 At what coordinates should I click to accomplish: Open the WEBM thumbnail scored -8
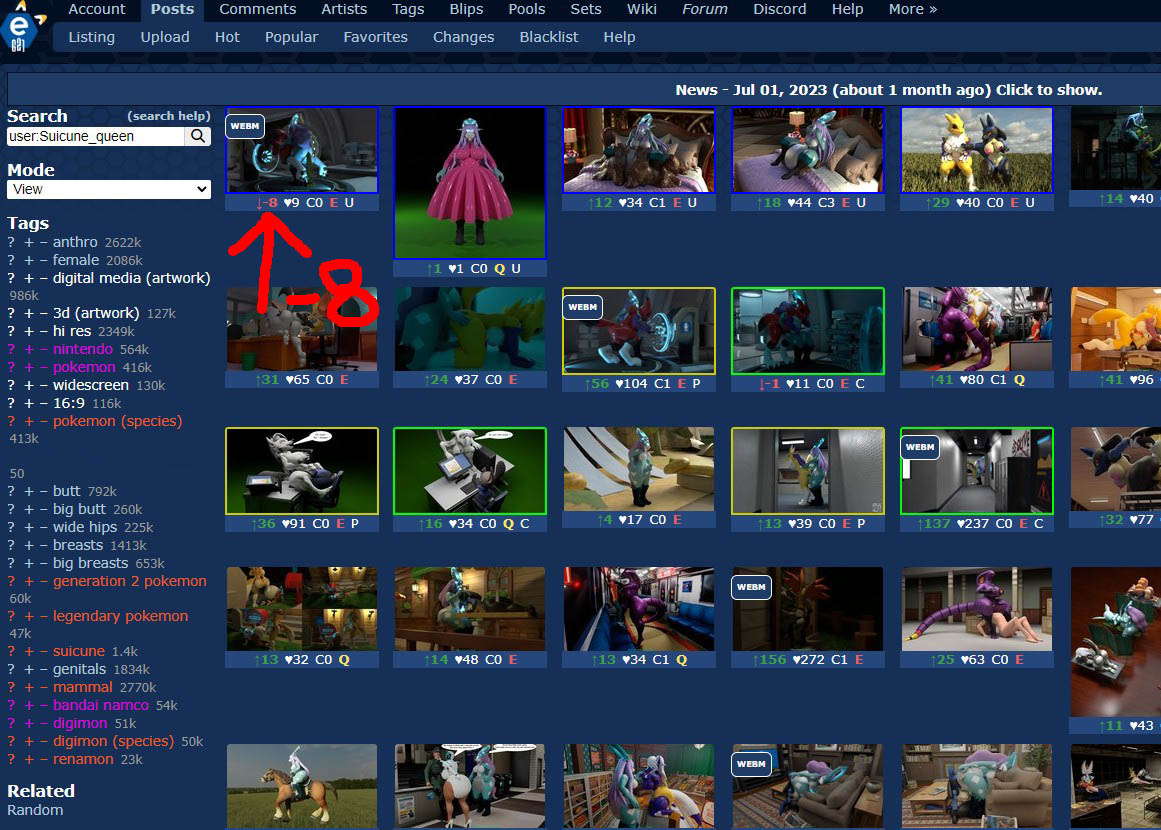[x=302, y=150]
